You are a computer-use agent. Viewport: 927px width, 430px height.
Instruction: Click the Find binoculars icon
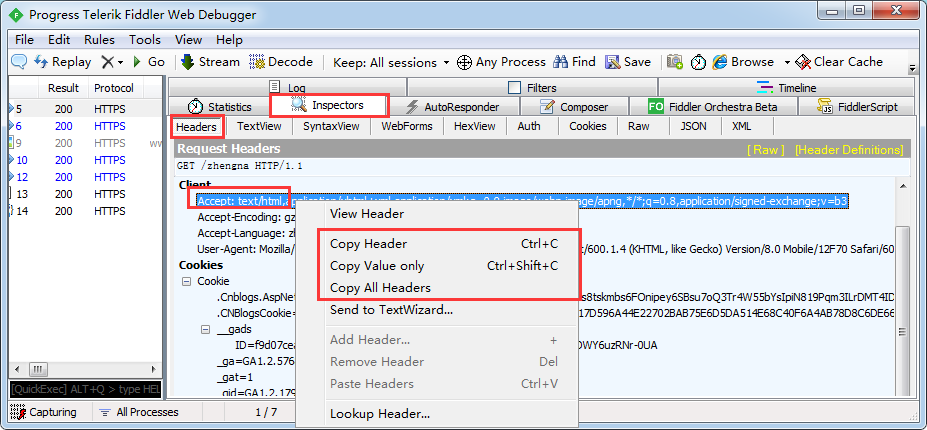coord(560,62)
